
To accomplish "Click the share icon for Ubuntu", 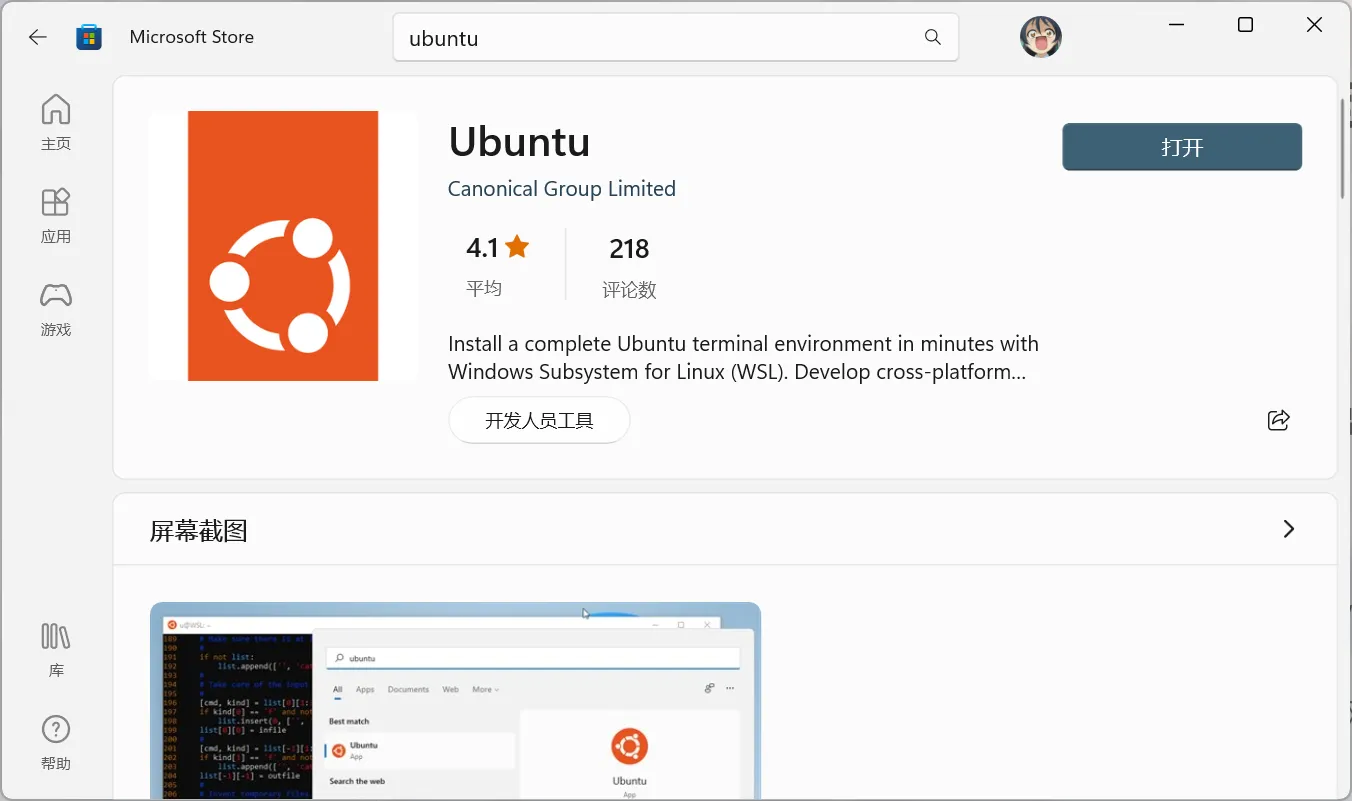I will [1278, 420].
